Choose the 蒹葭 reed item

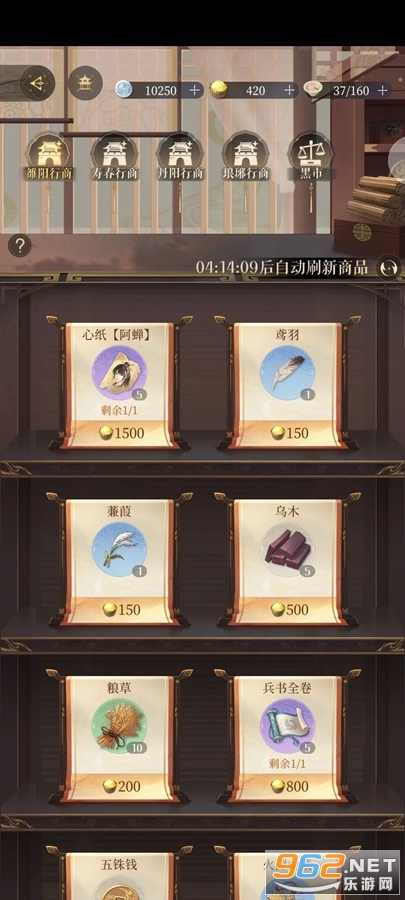pos(119,558)
